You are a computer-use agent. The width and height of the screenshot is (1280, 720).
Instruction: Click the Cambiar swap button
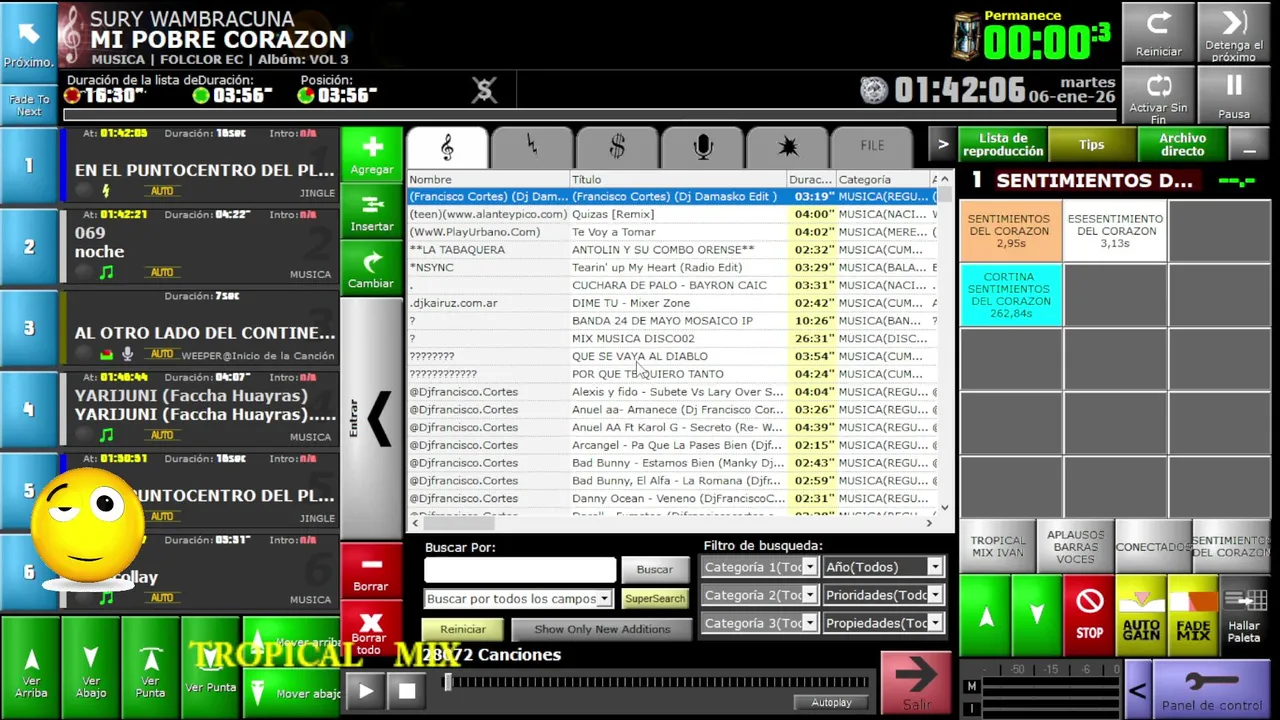click(371, 269)
